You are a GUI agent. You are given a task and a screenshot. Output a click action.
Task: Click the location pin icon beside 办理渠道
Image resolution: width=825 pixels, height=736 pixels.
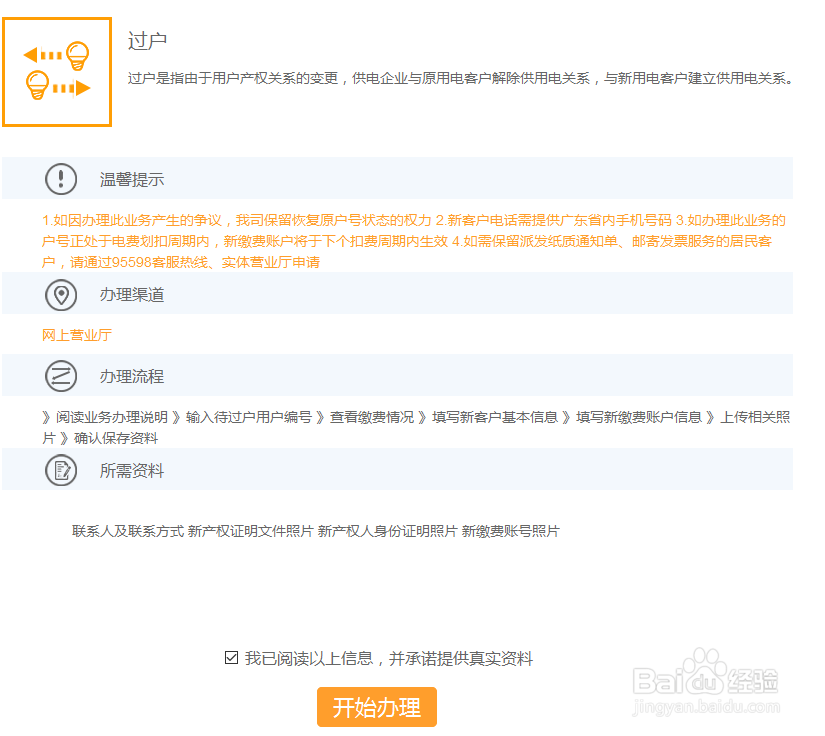[x=61, y=295]
